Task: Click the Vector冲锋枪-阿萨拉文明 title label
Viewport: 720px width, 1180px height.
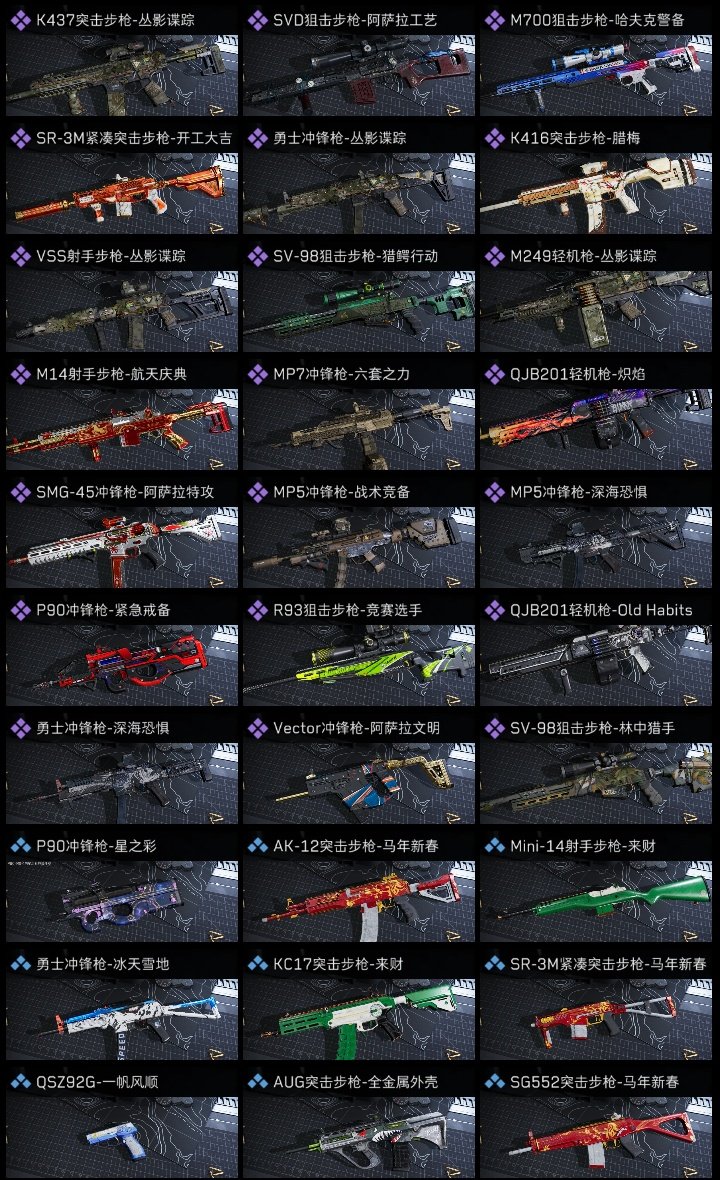Action: [357, 728]
